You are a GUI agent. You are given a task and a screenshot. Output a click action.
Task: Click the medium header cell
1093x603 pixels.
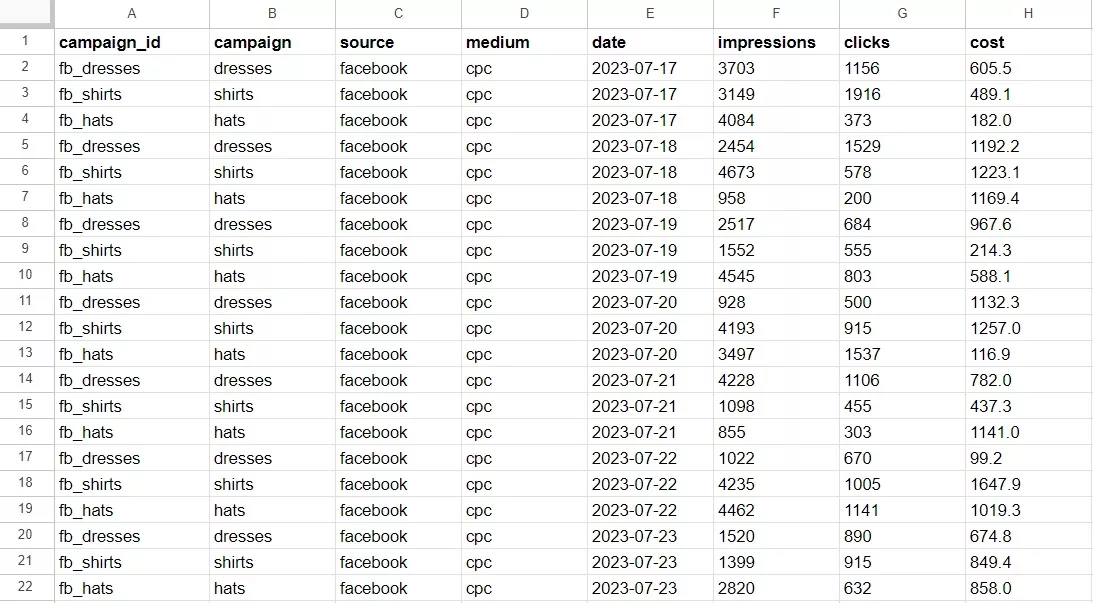(x=524, y=42)
